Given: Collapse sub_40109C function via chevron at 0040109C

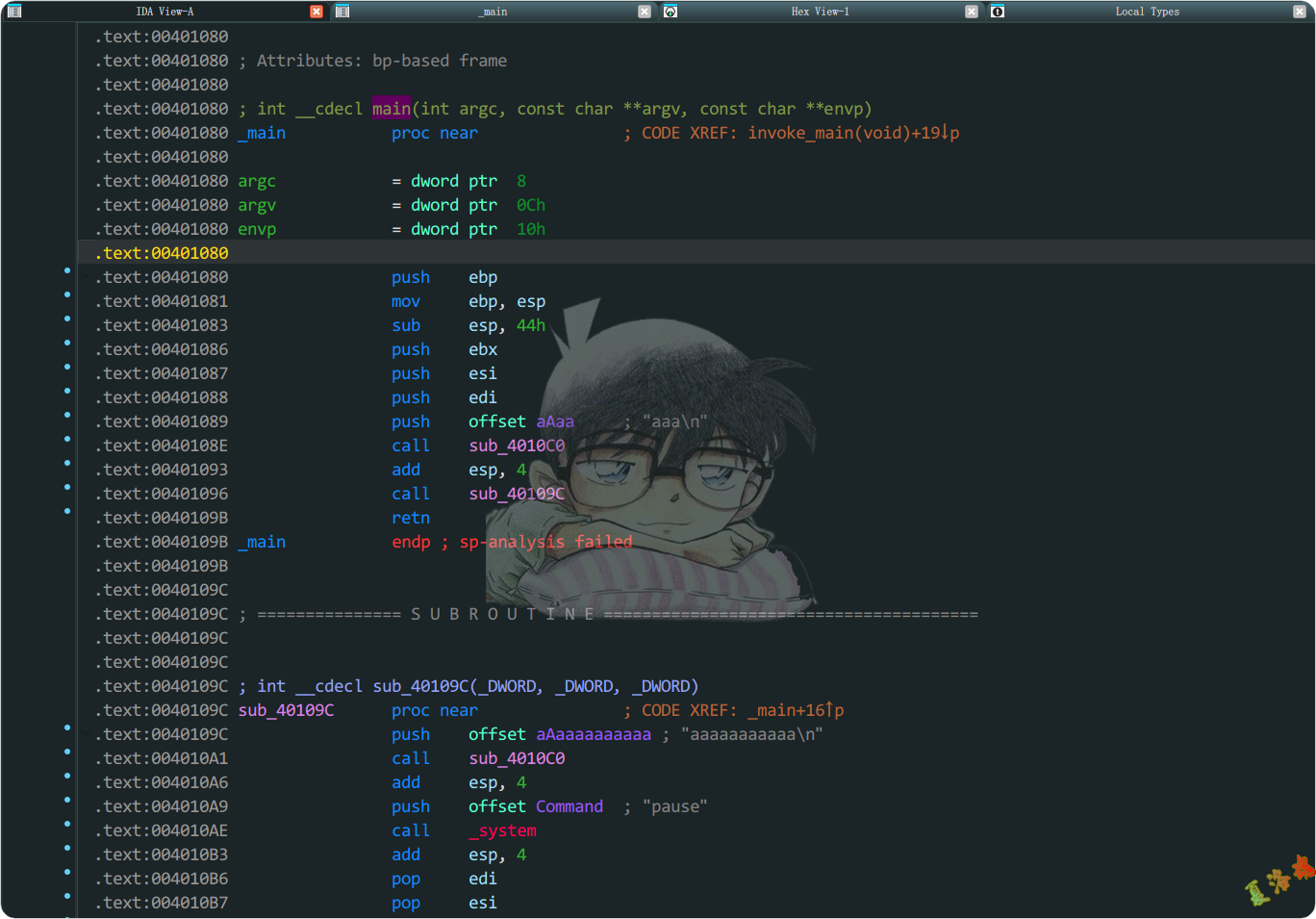Looking at the screenshot, I should [x=86, y=733].
